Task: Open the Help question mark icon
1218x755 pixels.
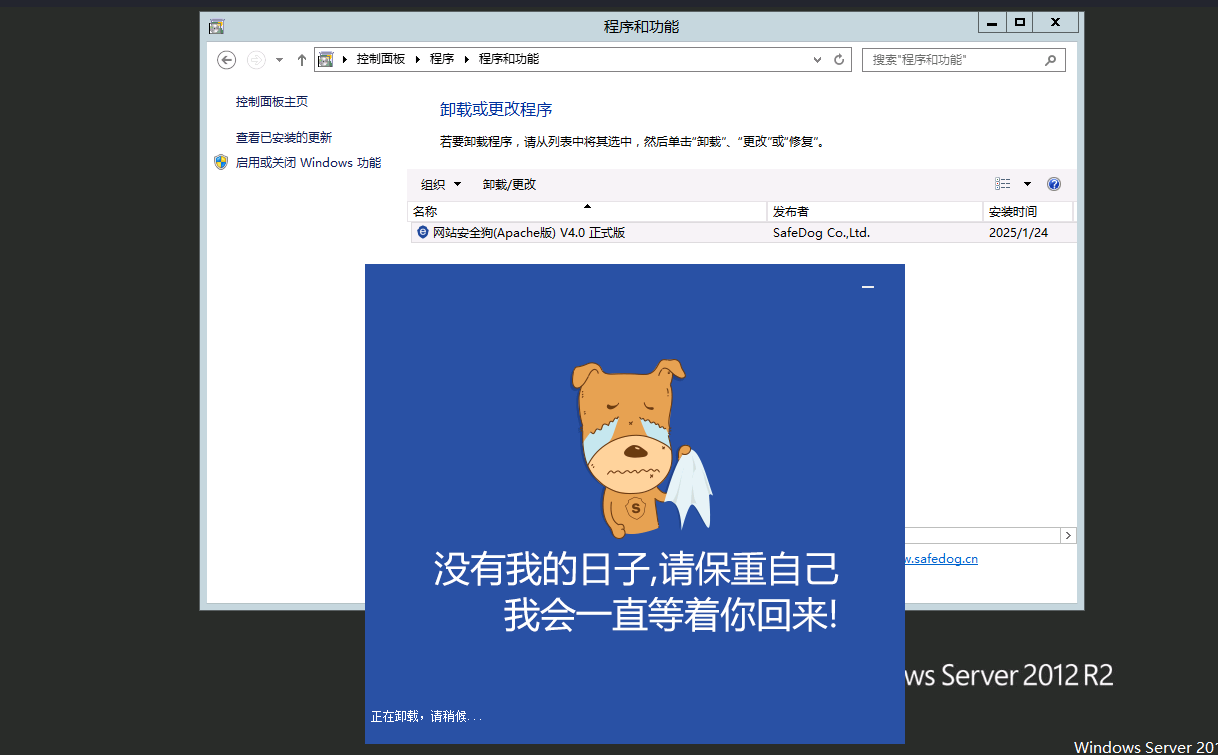Action: click(x=1053, y=184)
